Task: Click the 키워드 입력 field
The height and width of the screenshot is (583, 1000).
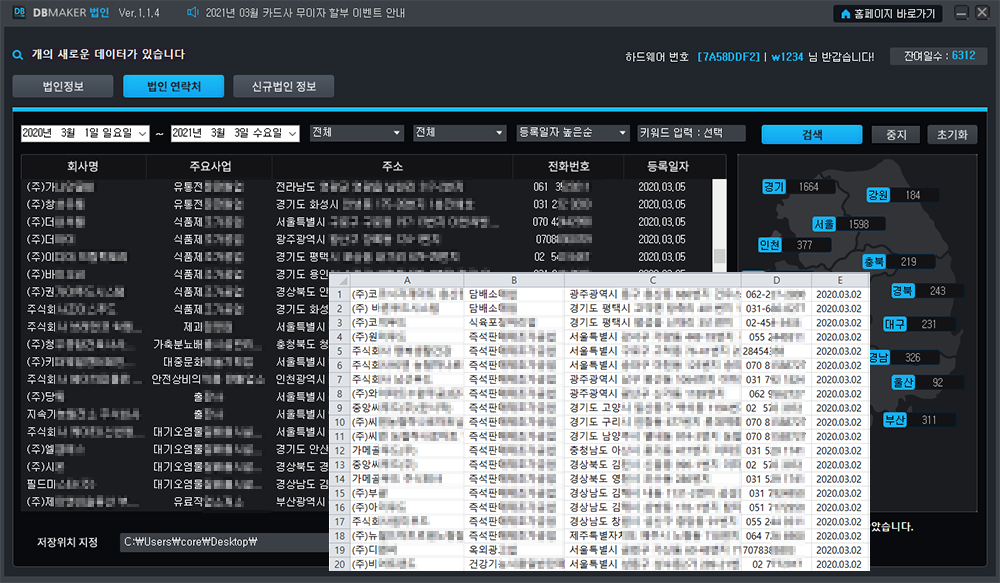Action: click(x=691, y=133)
